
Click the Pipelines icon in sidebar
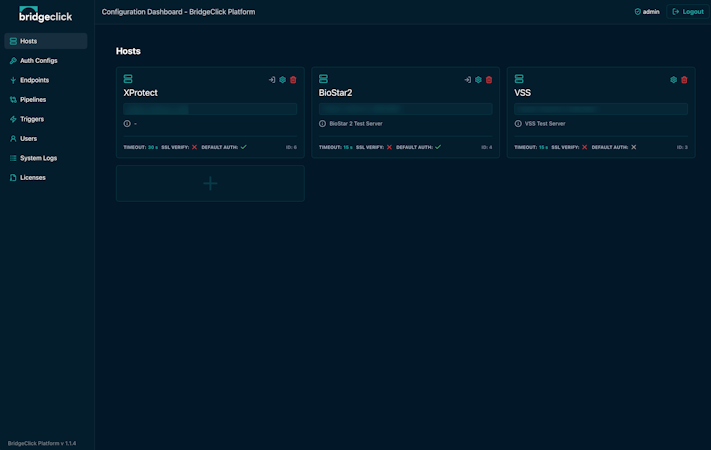[13, 99]
